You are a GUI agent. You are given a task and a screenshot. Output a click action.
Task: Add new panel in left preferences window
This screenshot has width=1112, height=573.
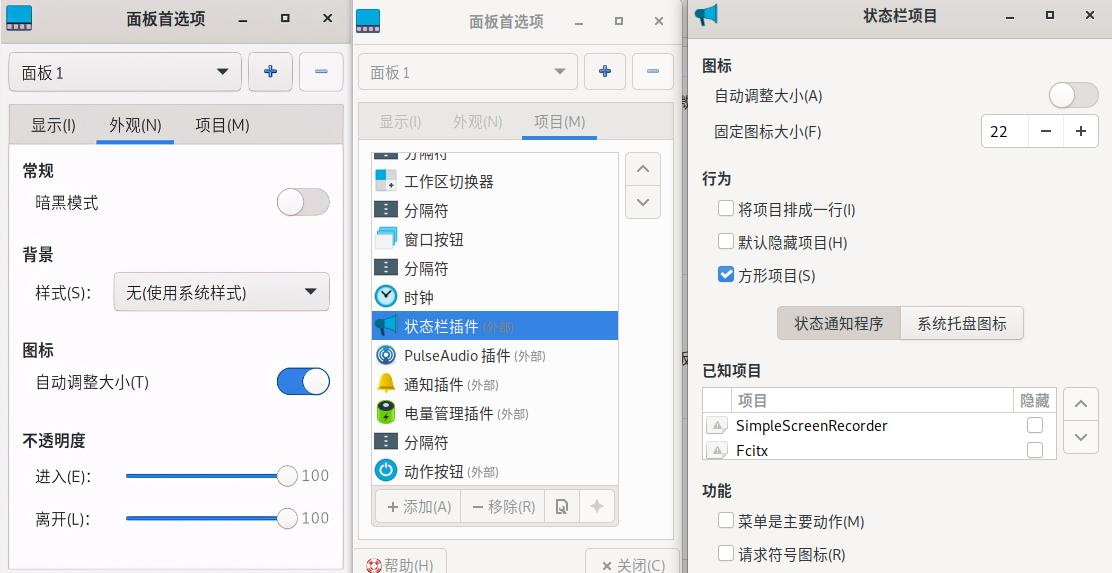pyautogui.click(x=270, y=72)
